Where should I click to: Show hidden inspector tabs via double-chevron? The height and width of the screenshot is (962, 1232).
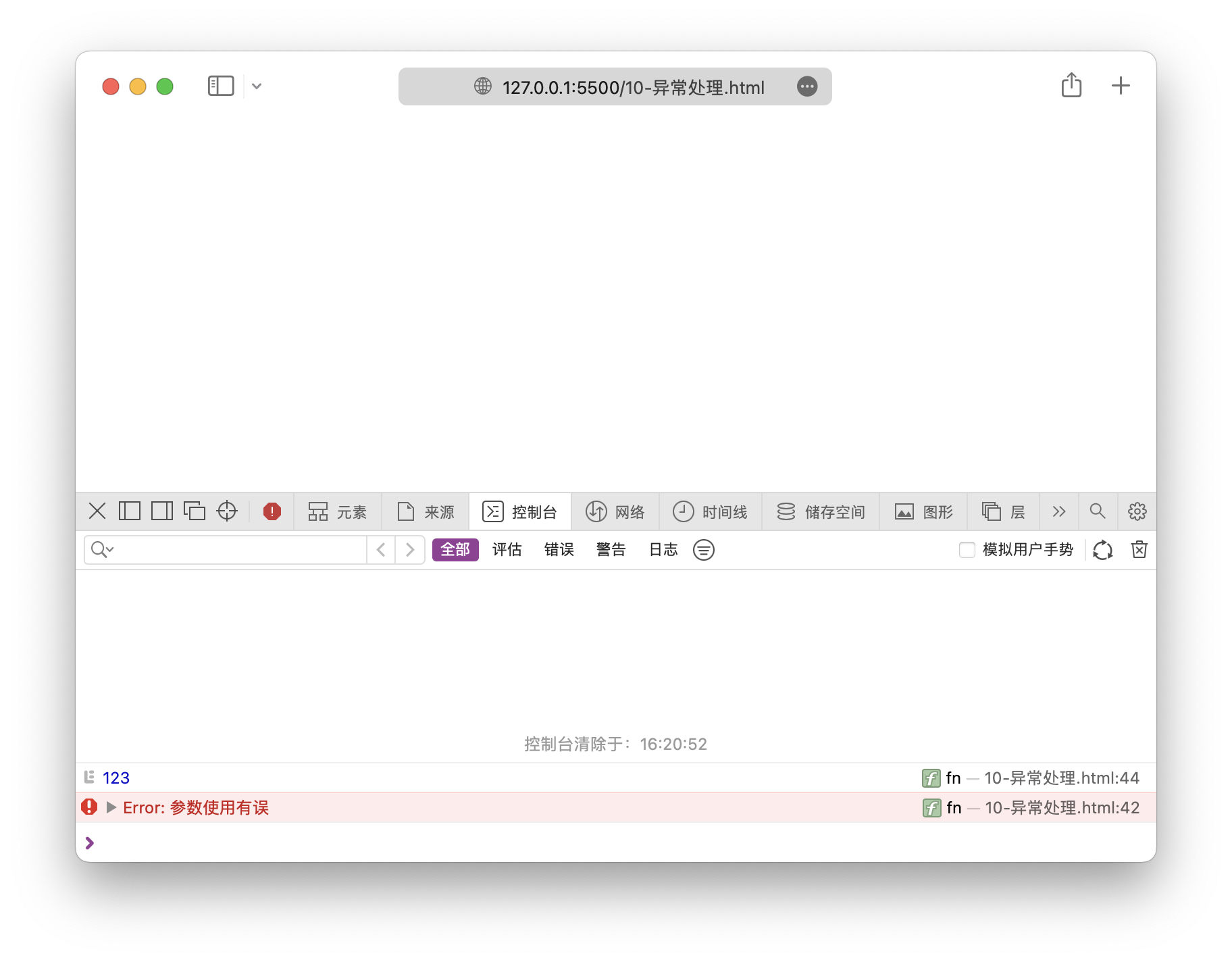[1058, 511]
